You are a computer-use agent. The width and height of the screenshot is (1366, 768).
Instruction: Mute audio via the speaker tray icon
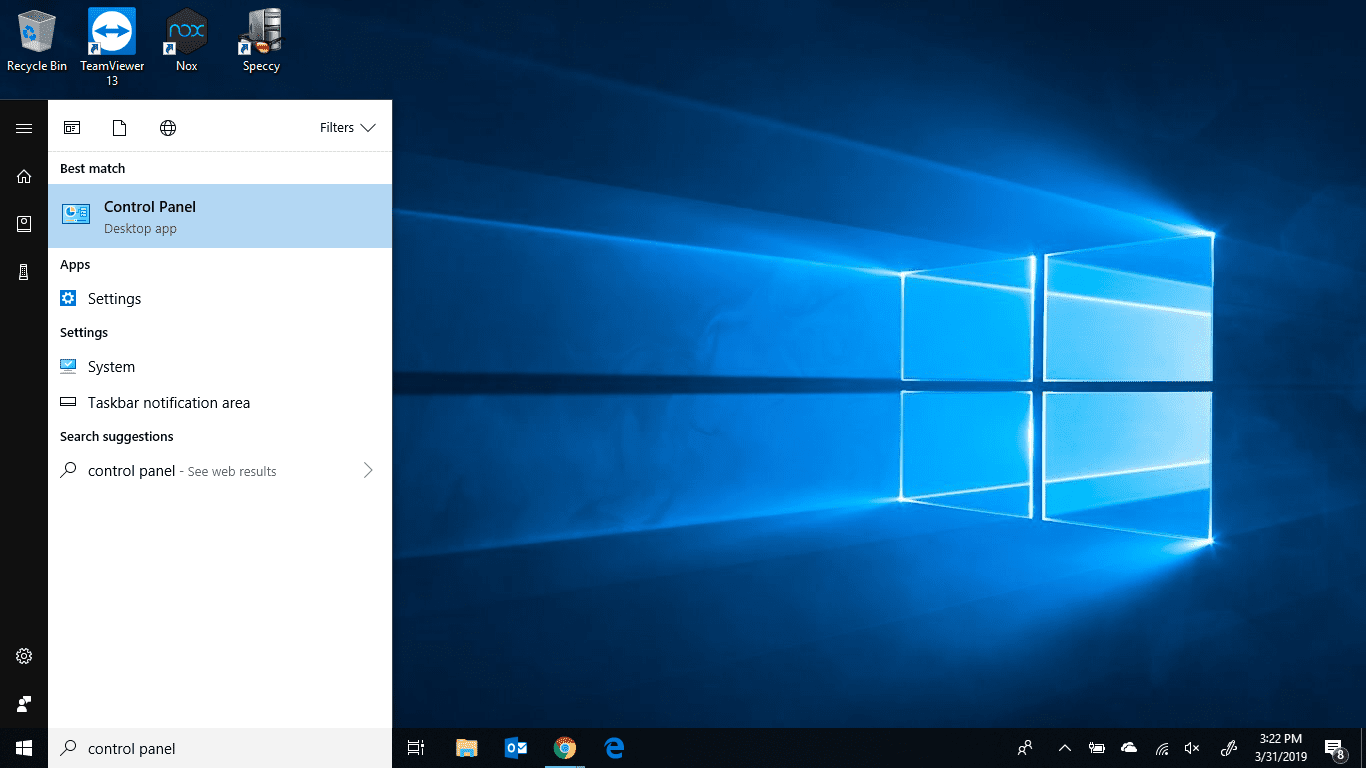pos(1192,747)
